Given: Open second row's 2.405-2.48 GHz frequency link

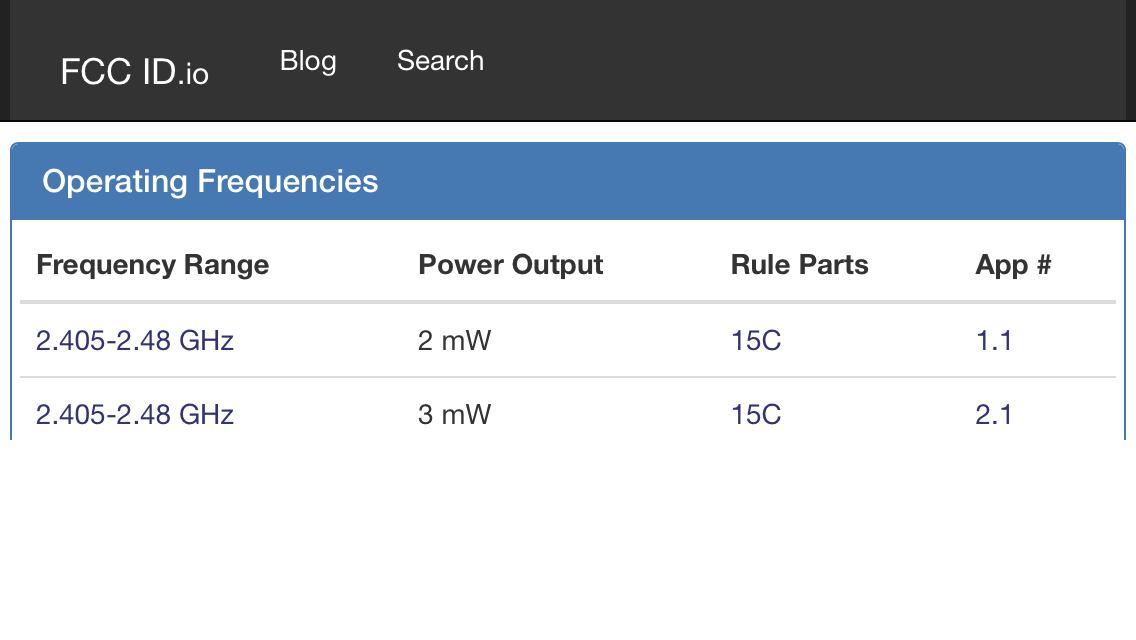Looking at the screenshot, I should 135,414.
